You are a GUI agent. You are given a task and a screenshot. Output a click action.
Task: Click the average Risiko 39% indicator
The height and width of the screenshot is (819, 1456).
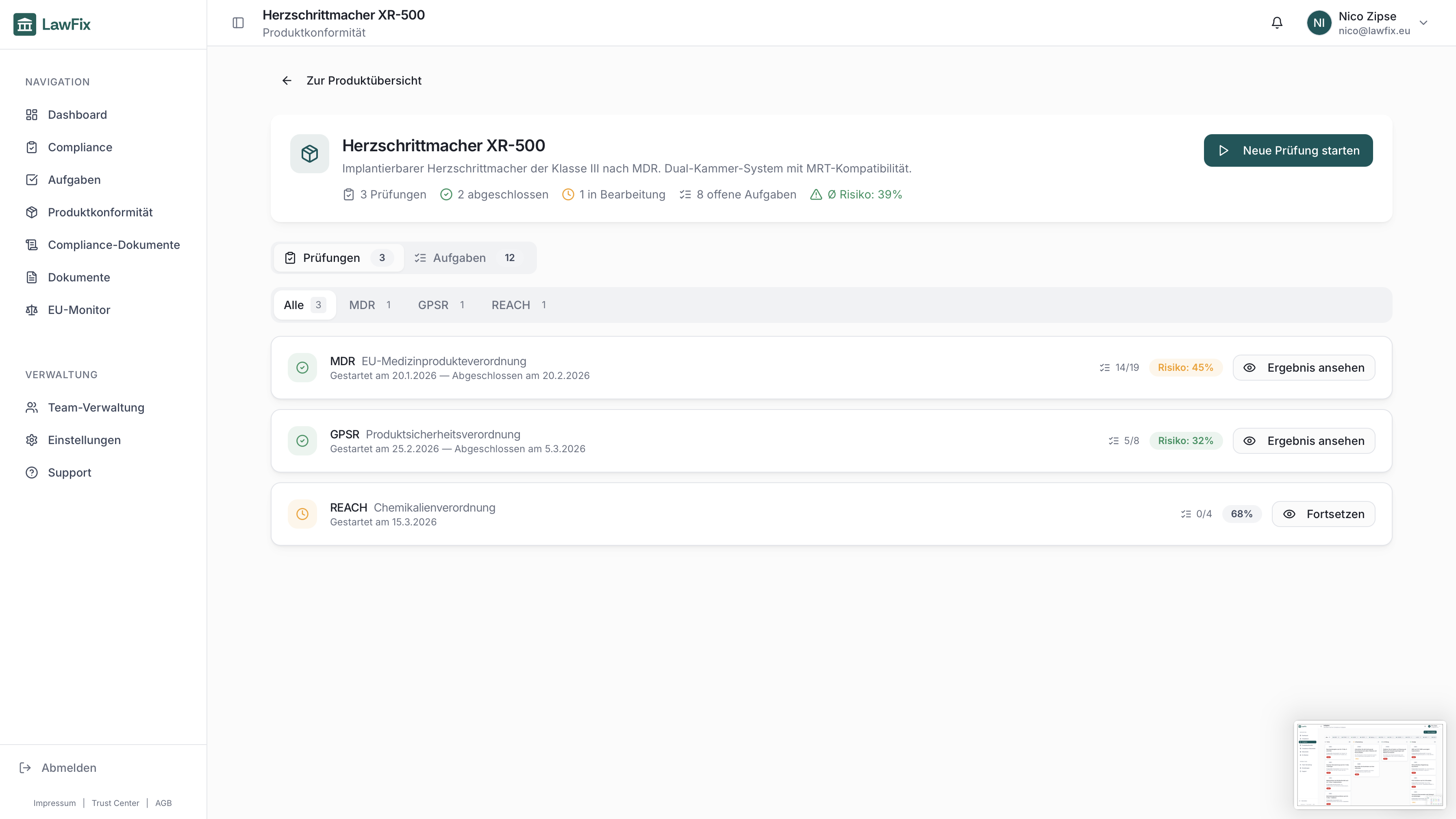pyautogui.click(x=856, y=194)
